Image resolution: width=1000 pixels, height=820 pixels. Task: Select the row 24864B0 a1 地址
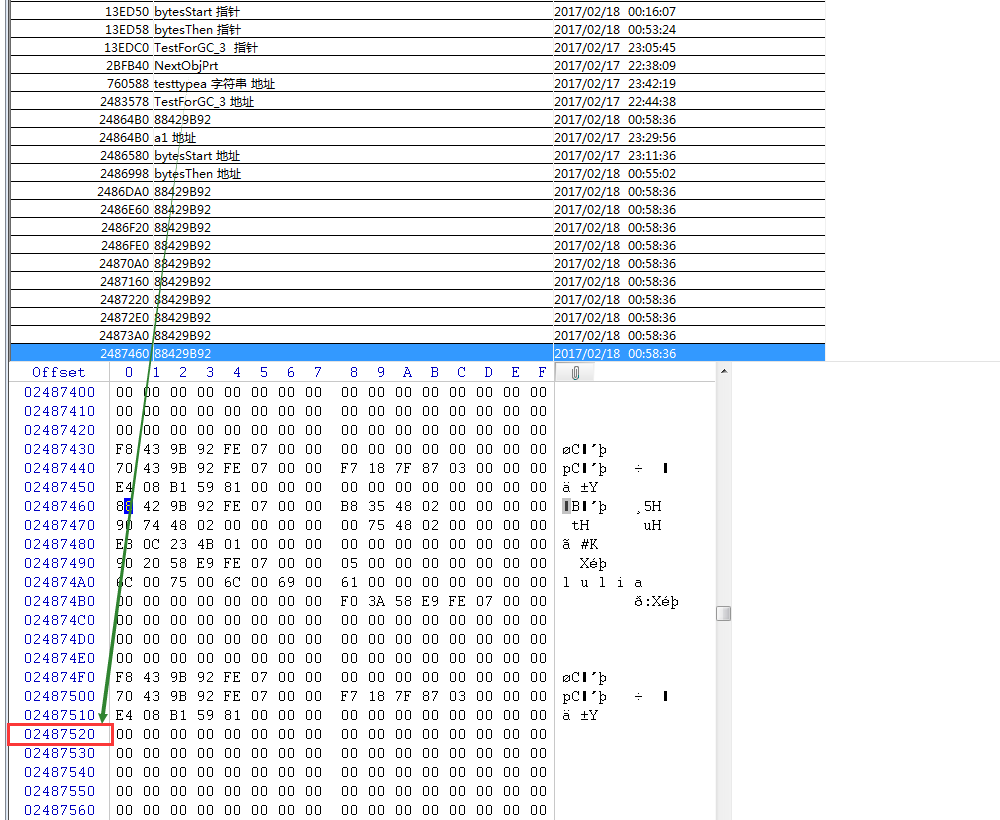pyautogui.click(x=418, y=138)
